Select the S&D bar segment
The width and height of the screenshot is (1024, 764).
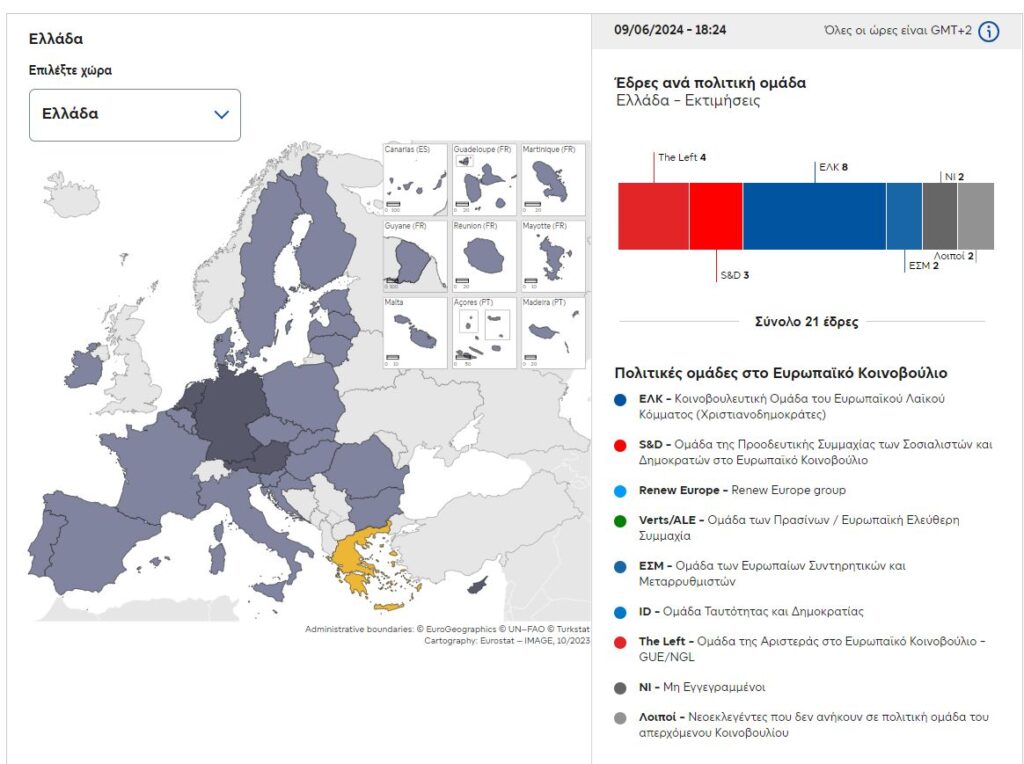(x=716, y=216)
